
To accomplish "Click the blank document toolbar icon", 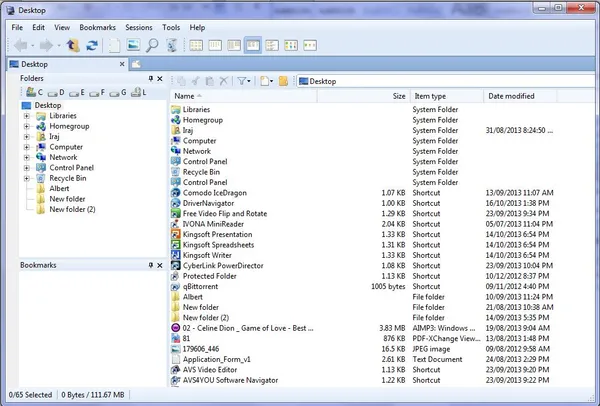I will coord(114,46).
